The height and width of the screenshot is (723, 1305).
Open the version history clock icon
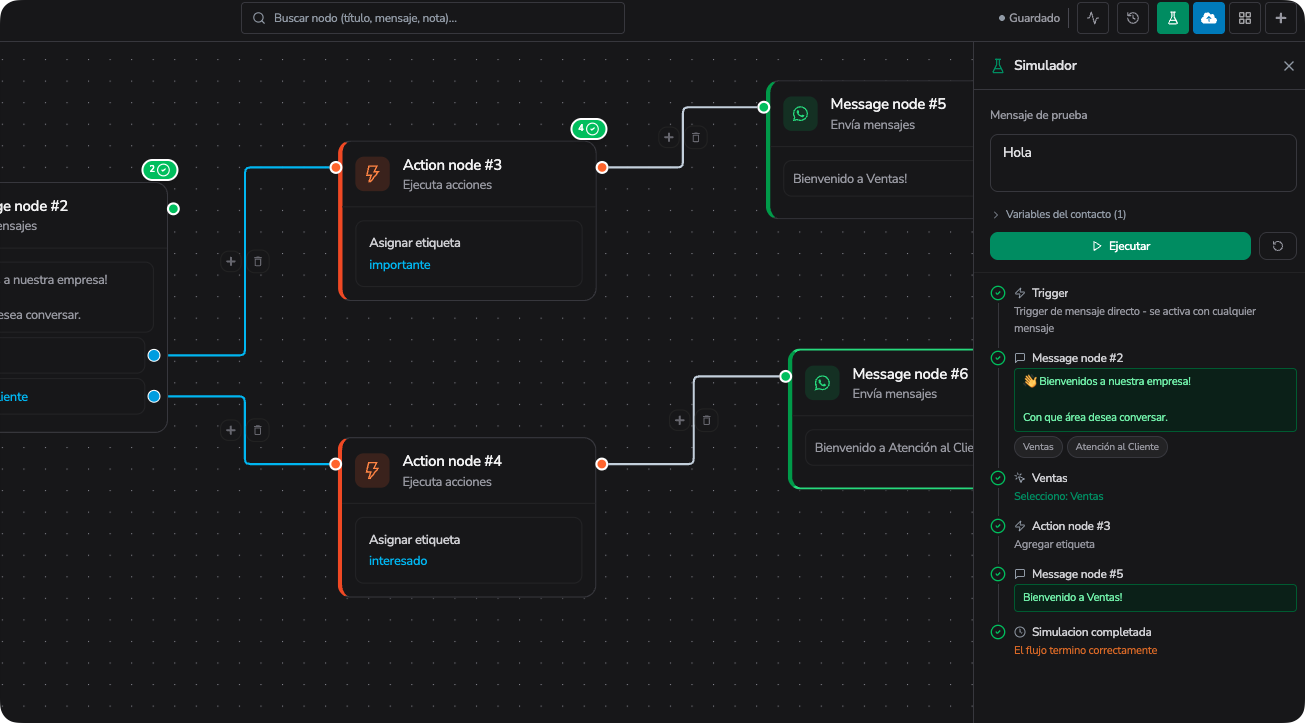(1133, 18)
